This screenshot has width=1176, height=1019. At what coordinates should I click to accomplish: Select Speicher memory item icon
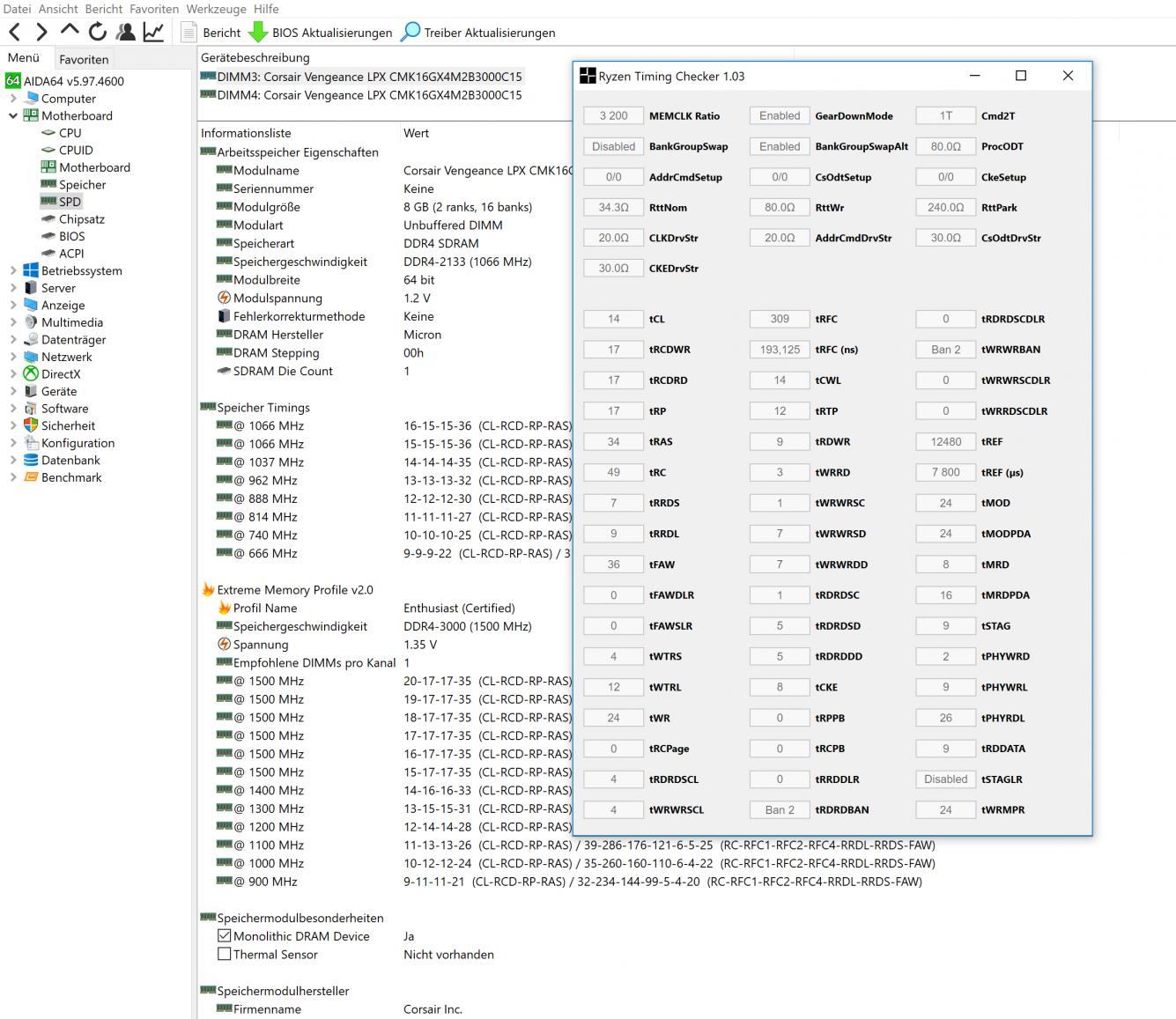click(x=48, y=184)
